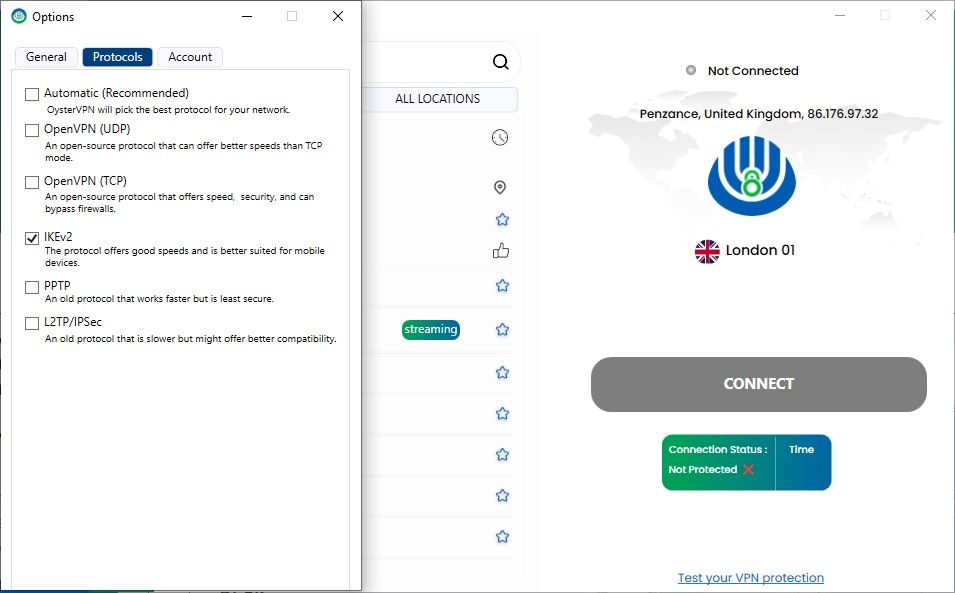The image size is (955, 593).
Task: Check the OpenVPN (UDP) option
Action: point(32,130)
